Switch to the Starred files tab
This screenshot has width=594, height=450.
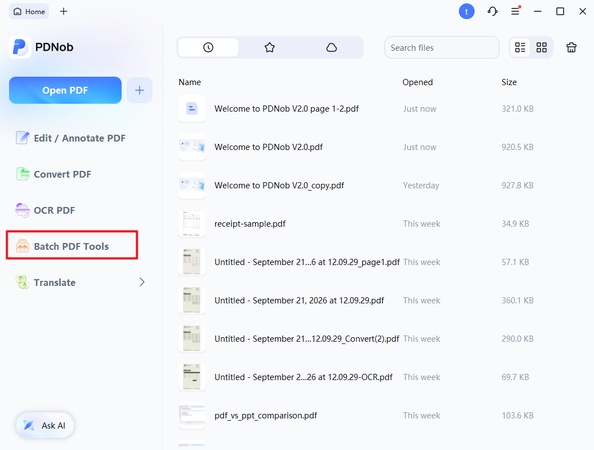270,47
